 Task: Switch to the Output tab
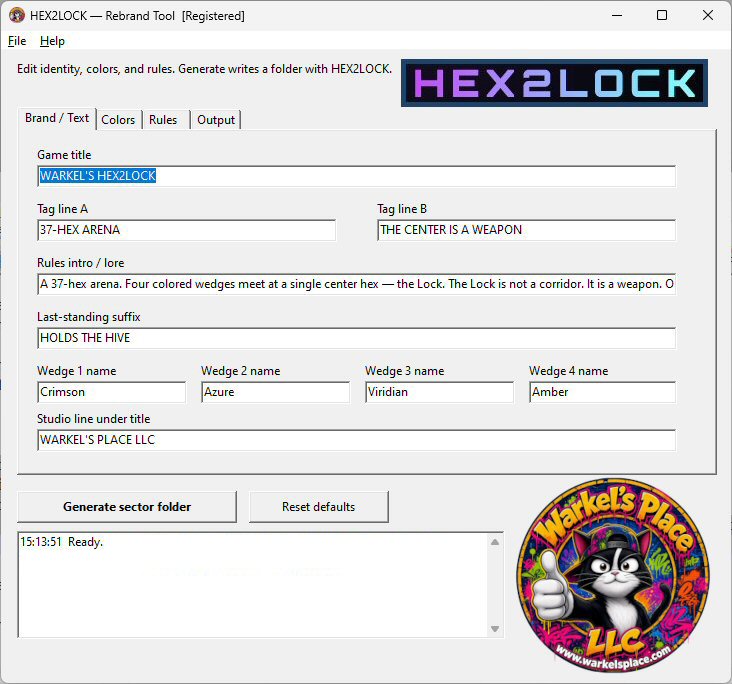click(x=216, y=120)
